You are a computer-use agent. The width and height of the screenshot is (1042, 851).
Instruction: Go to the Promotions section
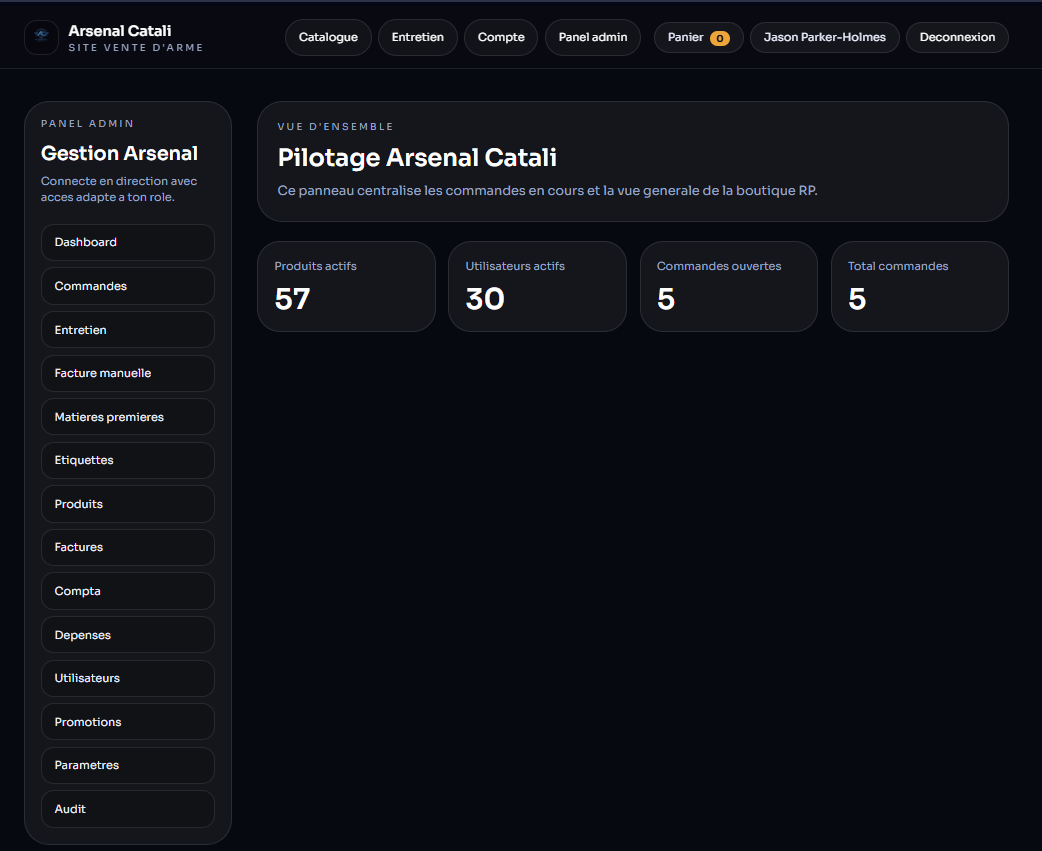coord(128,722)
